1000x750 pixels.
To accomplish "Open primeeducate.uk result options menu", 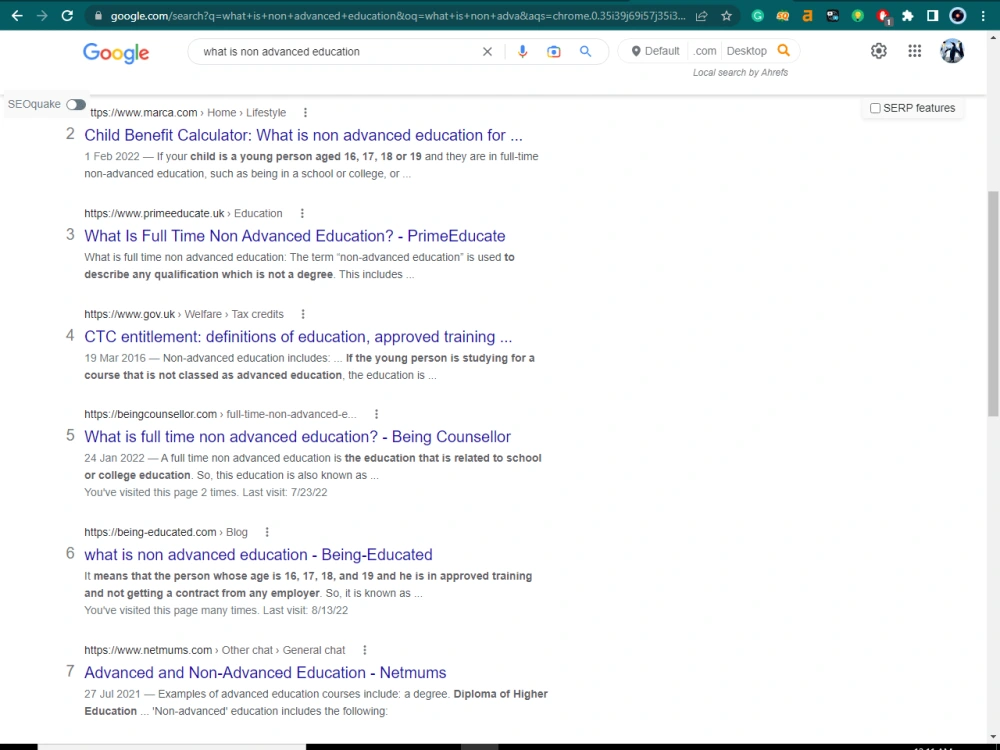I will [302, 214].
